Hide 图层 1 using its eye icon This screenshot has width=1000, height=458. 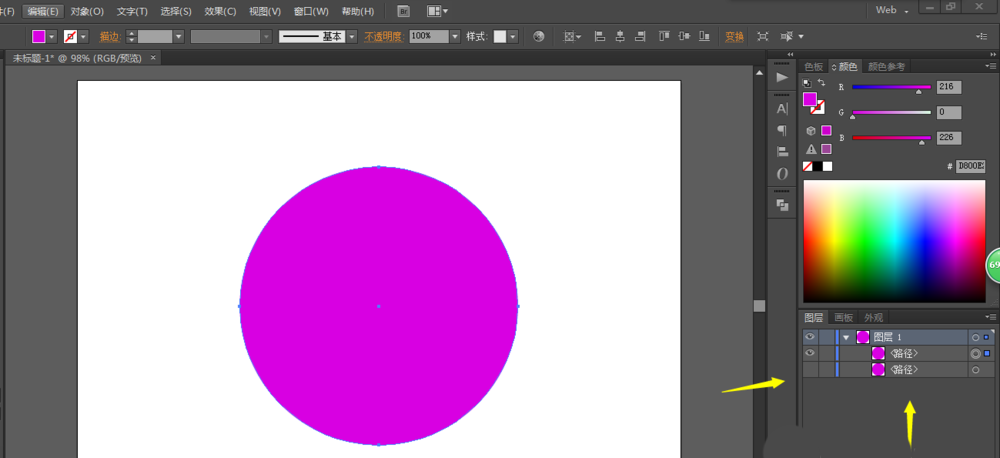pyautogui.click(x=810, y=337)
